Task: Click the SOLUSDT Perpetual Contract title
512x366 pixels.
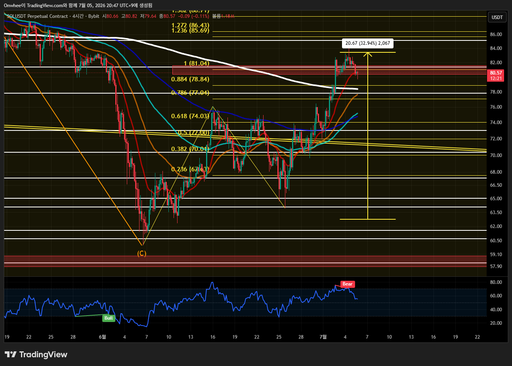Action: (37, 16)
